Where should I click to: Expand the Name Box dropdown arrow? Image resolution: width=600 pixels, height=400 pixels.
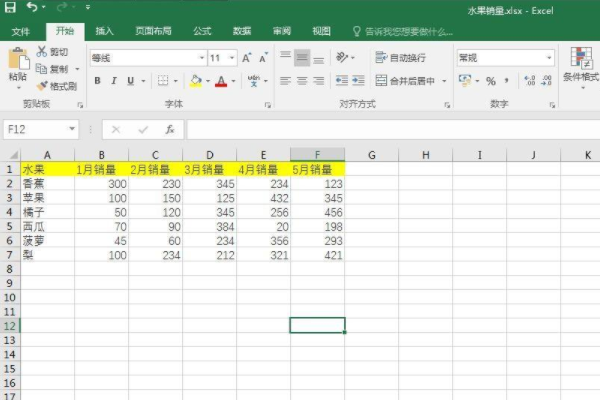pyautogui.click(x=72, y=129)
